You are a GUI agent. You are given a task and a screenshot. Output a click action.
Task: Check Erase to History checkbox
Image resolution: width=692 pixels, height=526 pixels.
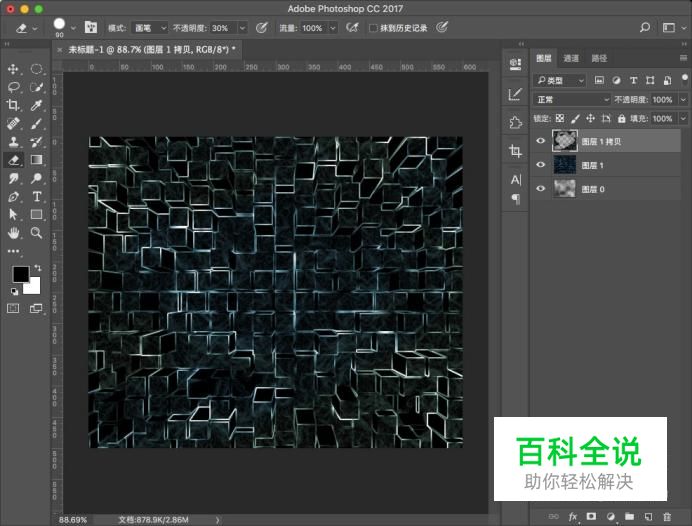tap(373, 28)
